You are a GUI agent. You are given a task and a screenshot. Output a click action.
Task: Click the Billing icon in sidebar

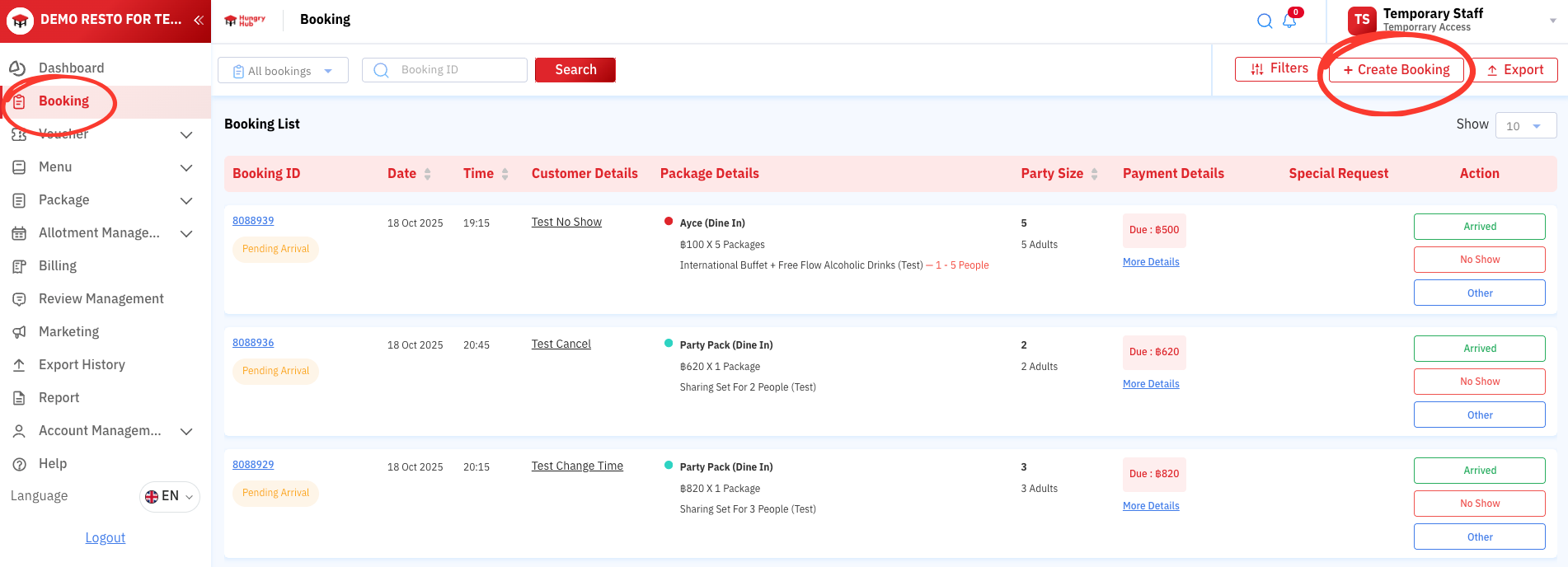19,266
